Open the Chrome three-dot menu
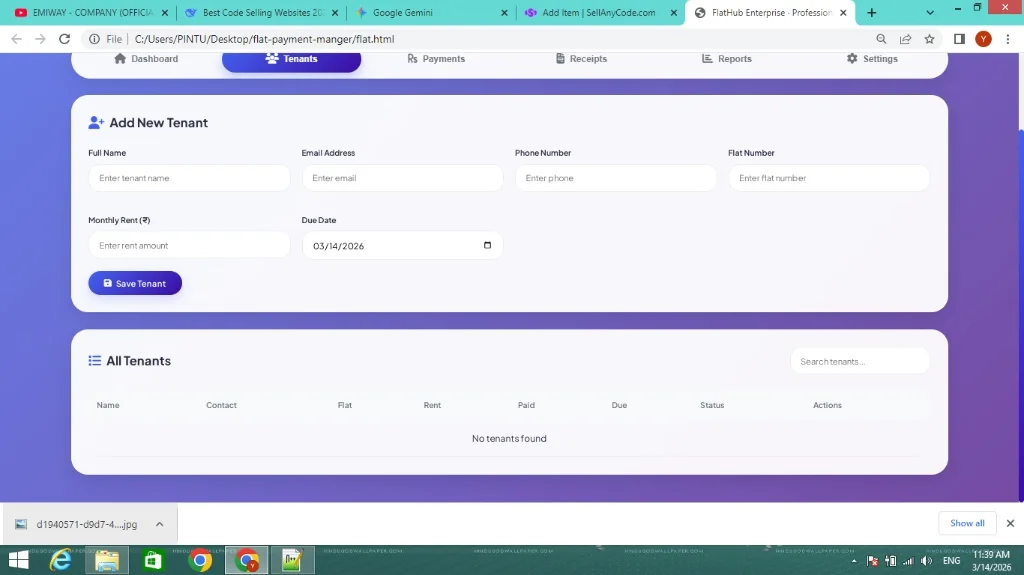 tap(1008, 39)
